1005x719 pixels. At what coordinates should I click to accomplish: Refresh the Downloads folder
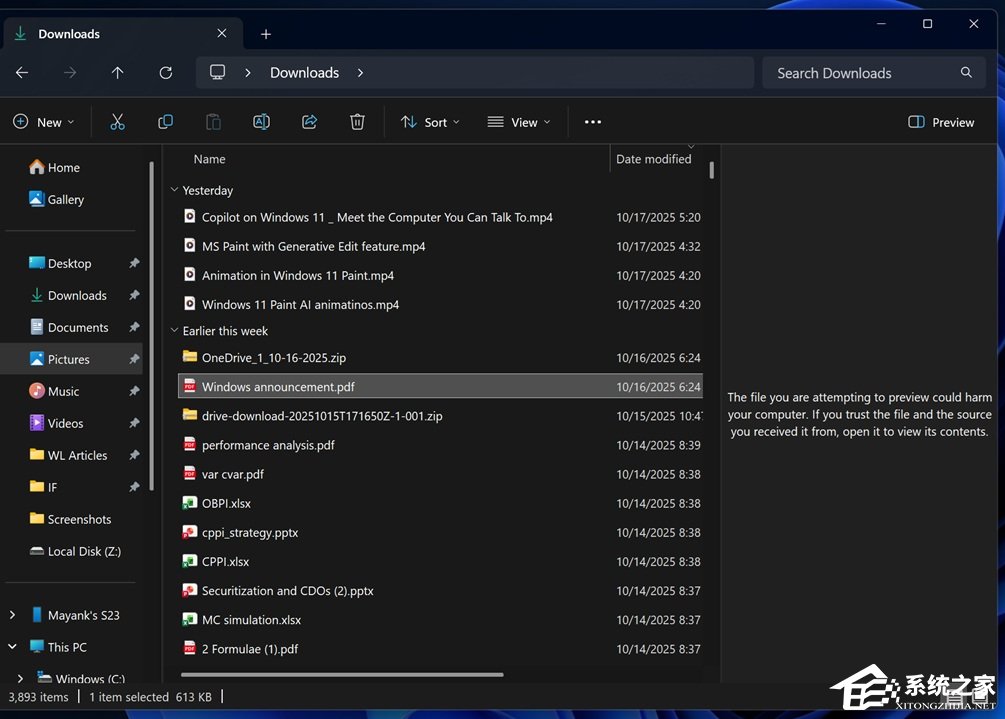(166, 73)
